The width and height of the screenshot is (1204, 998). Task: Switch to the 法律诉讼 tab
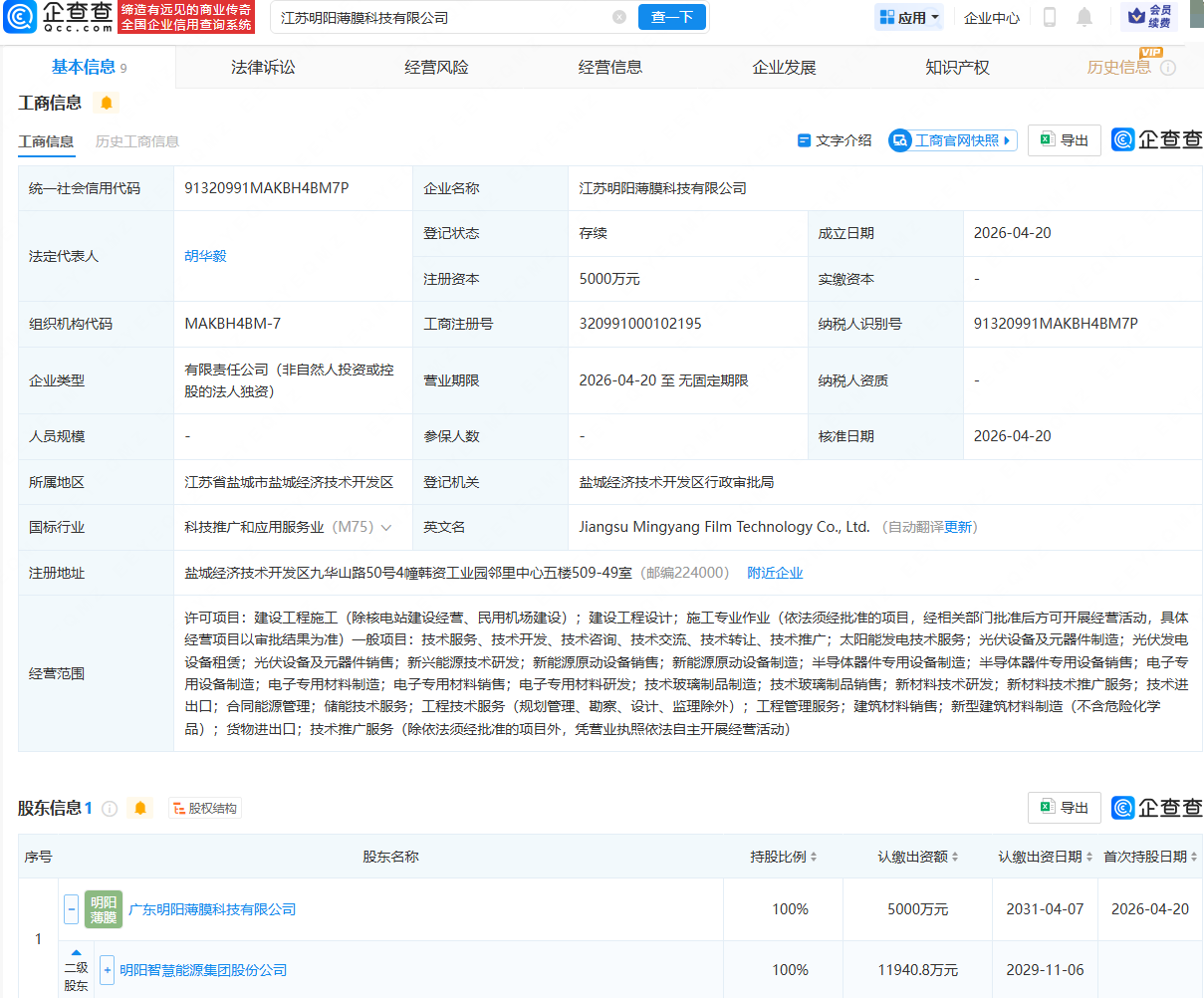point(263,68)
